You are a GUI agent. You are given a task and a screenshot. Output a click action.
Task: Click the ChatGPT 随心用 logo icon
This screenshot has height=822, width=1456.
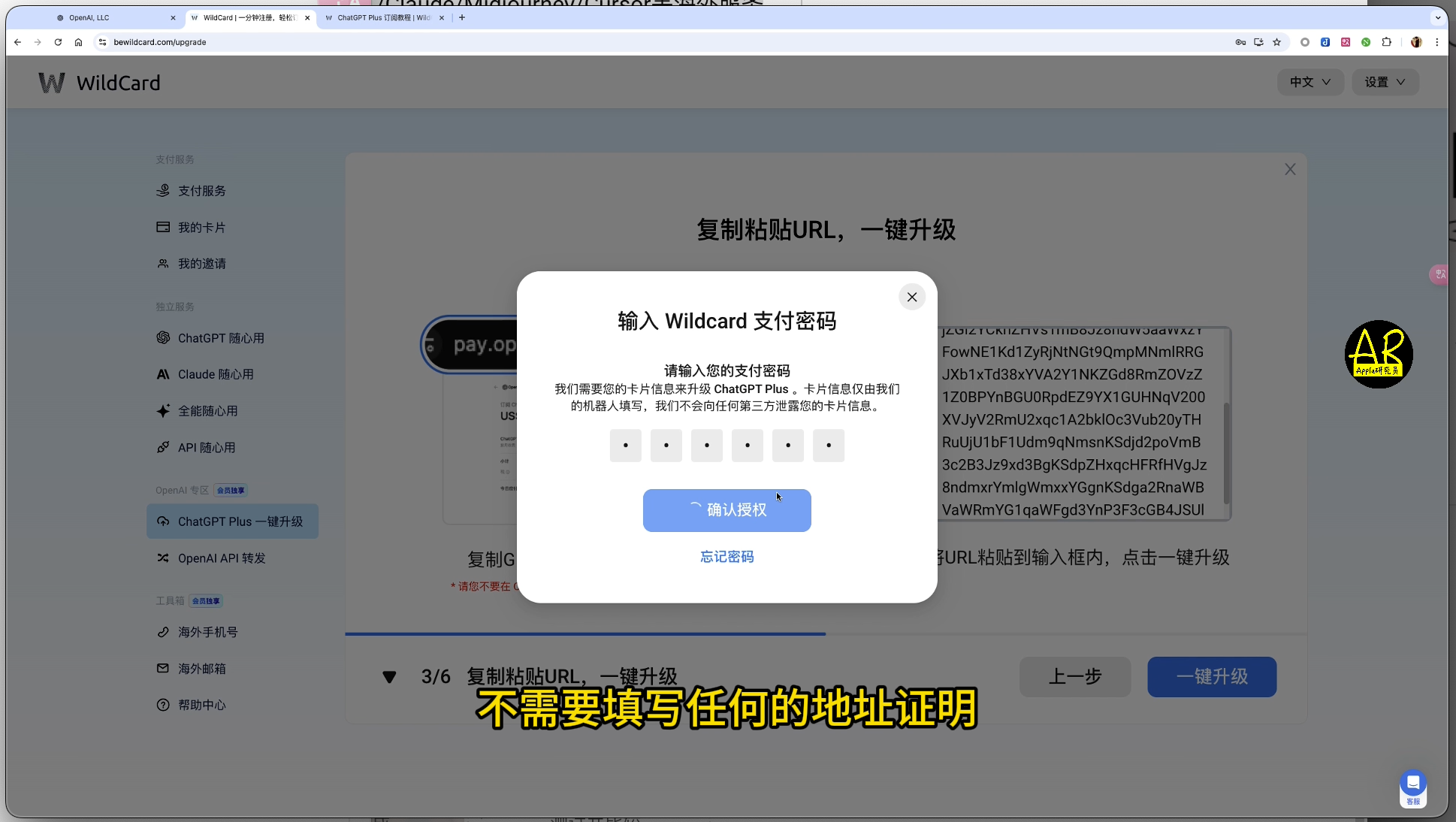pos(162,338)
